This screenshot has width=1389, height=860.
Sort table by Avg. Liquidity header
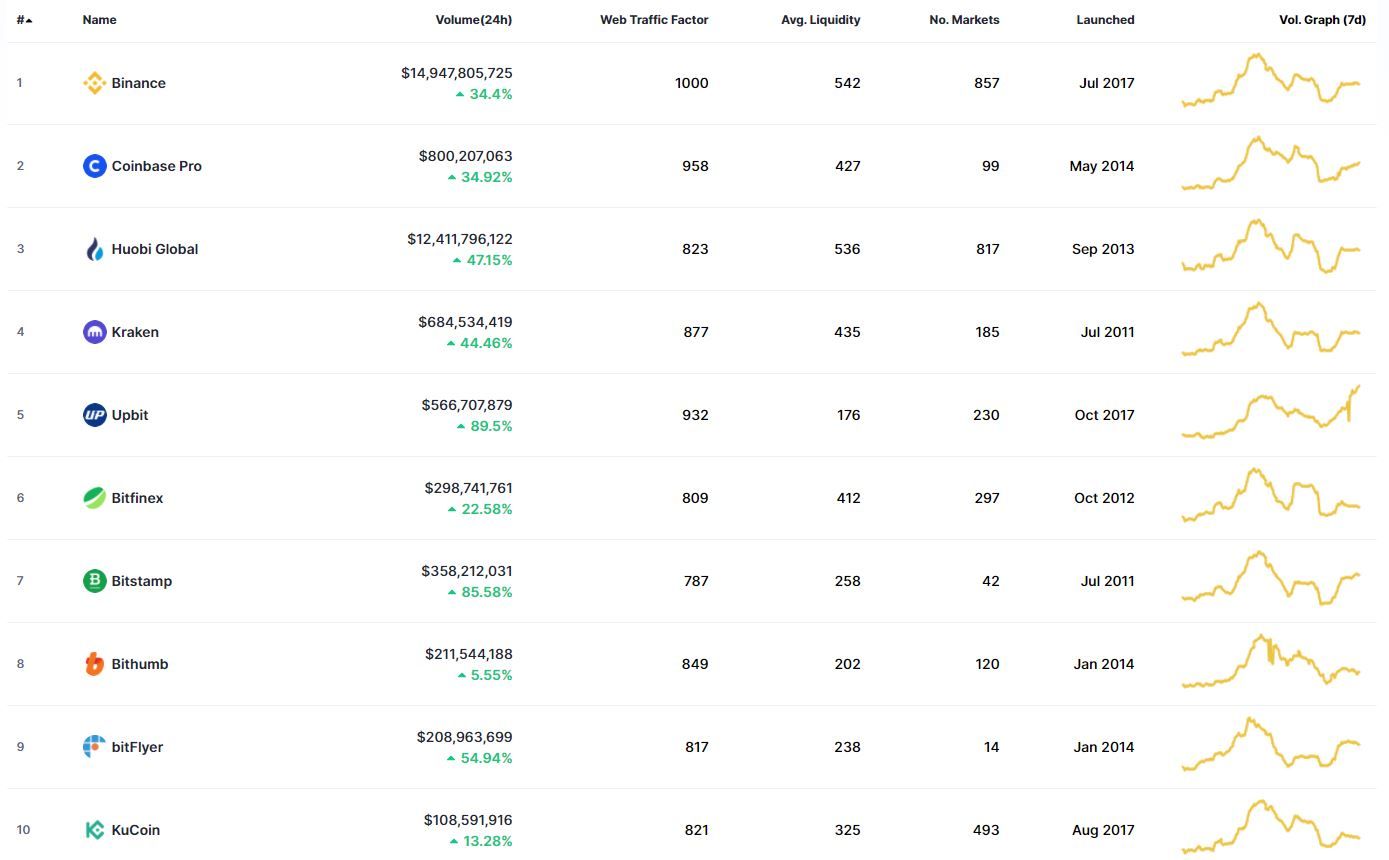pos(821,20)
